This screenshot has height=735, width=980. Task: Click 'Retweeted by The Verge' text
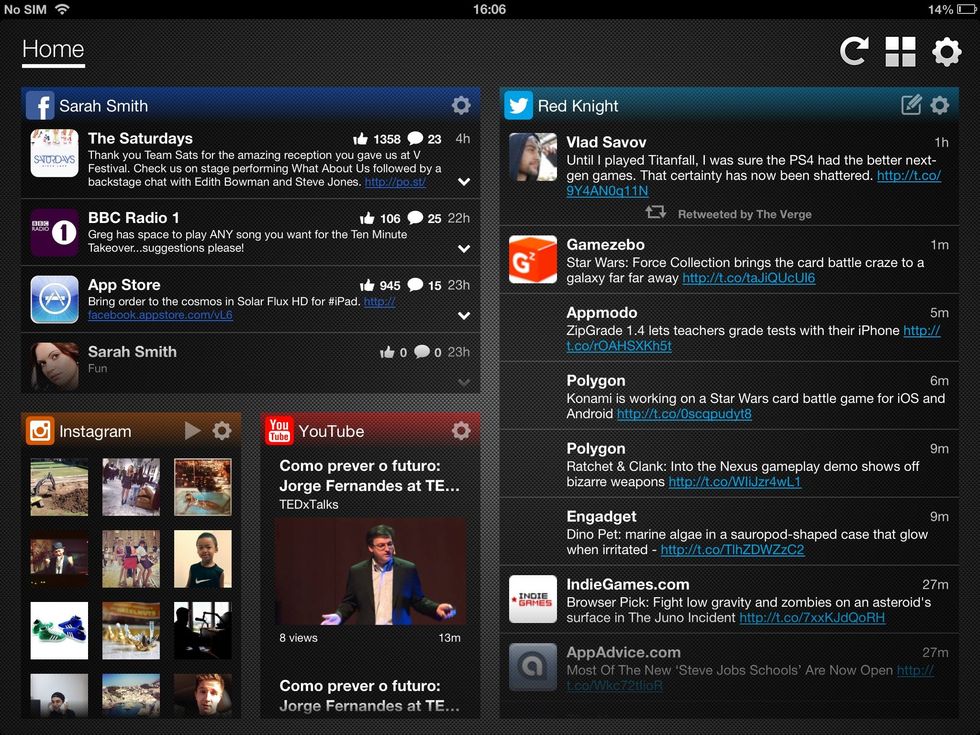[x=745, y=214]
